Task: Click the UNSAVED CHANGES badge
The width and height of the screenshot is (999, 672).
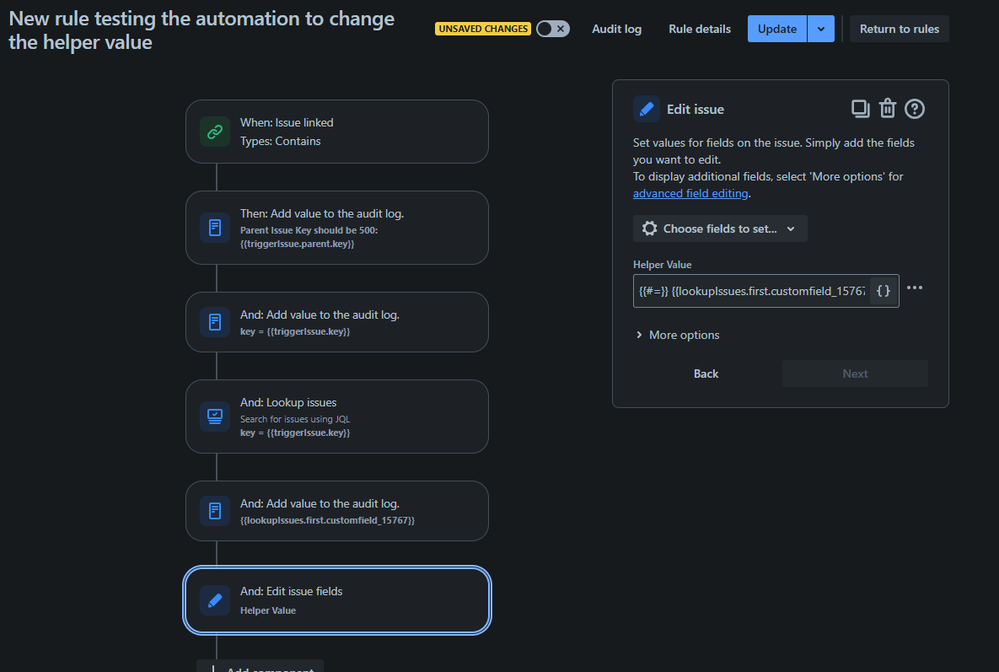Action: click(x=483, y=29)
